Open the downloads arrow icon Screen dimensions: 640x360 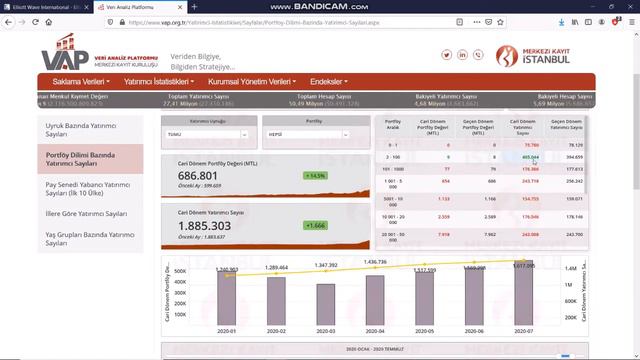click(562, 22)
